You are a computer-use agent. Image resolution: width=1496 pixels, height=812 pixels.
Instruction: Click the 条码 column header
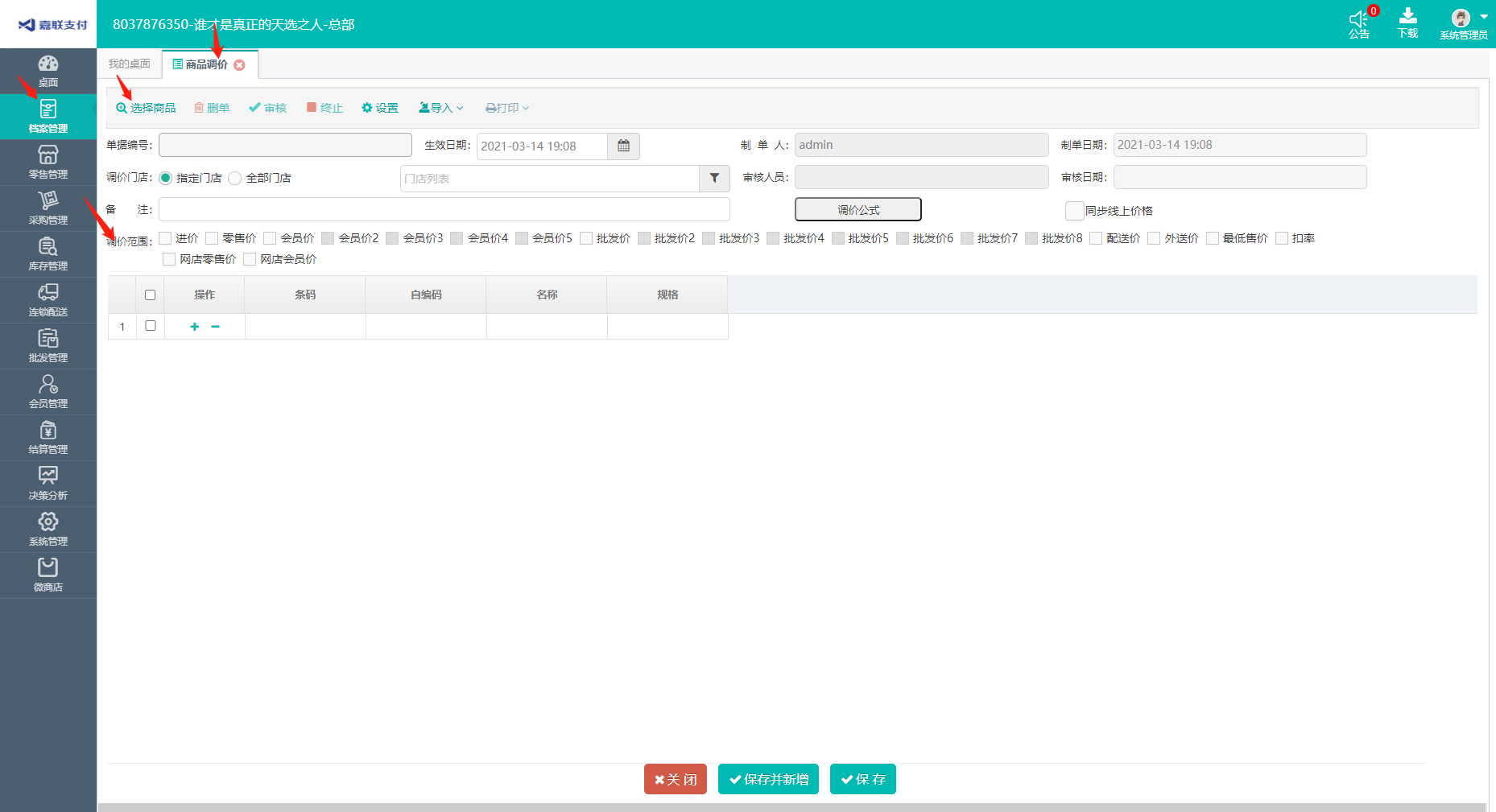[305, 295]
